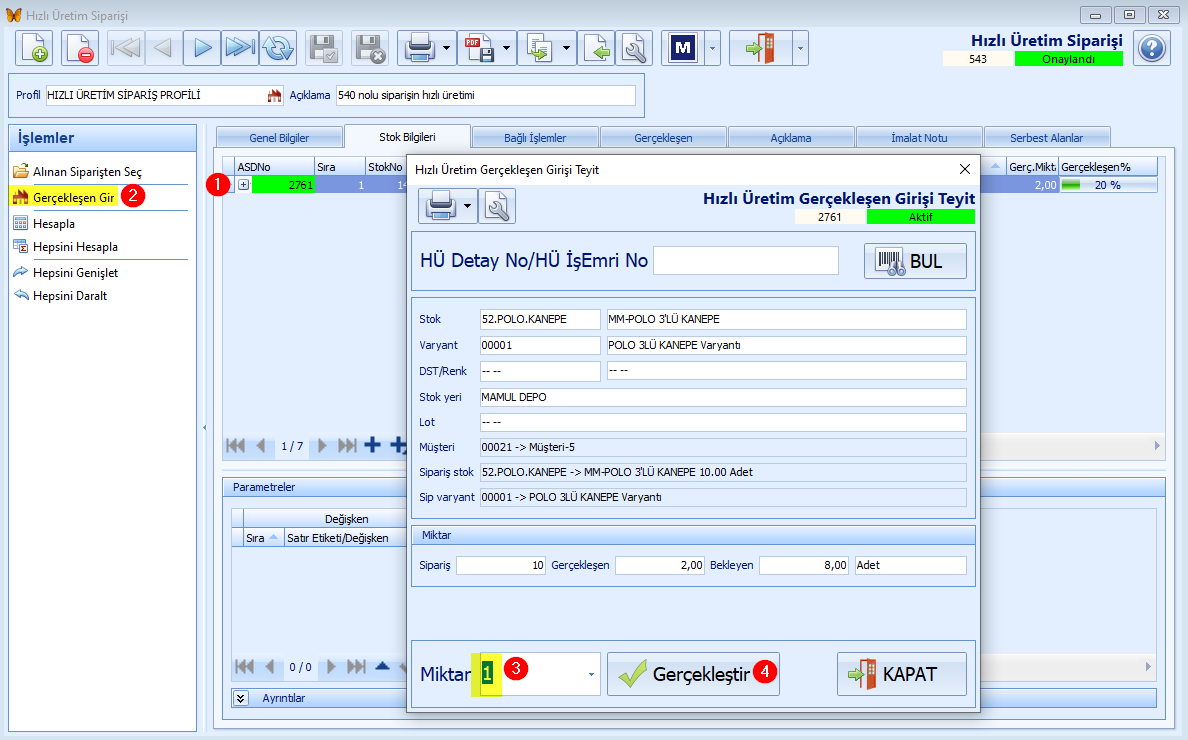Click the printer icon in main toolbar
This screenshot has width=1188, height=740.
point(419,48)
